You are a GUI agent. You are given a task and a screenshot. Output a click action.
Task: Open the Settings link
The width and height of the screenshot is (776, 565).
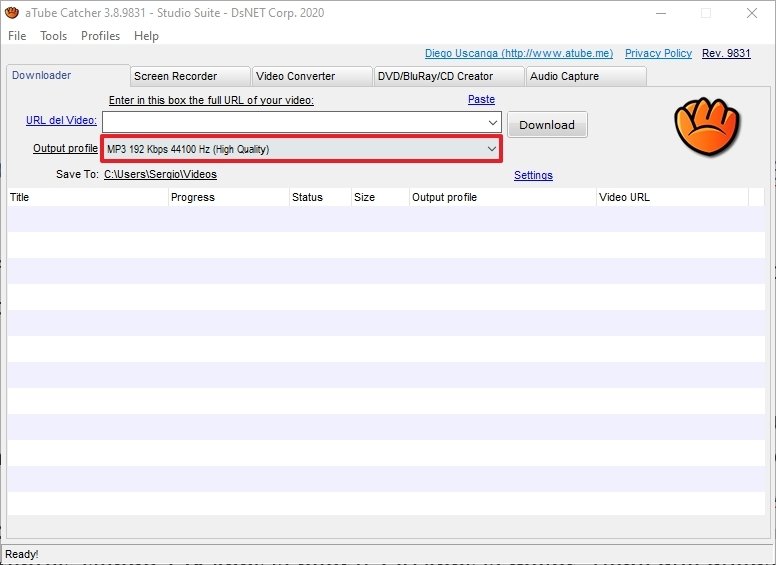click(533, 175)
